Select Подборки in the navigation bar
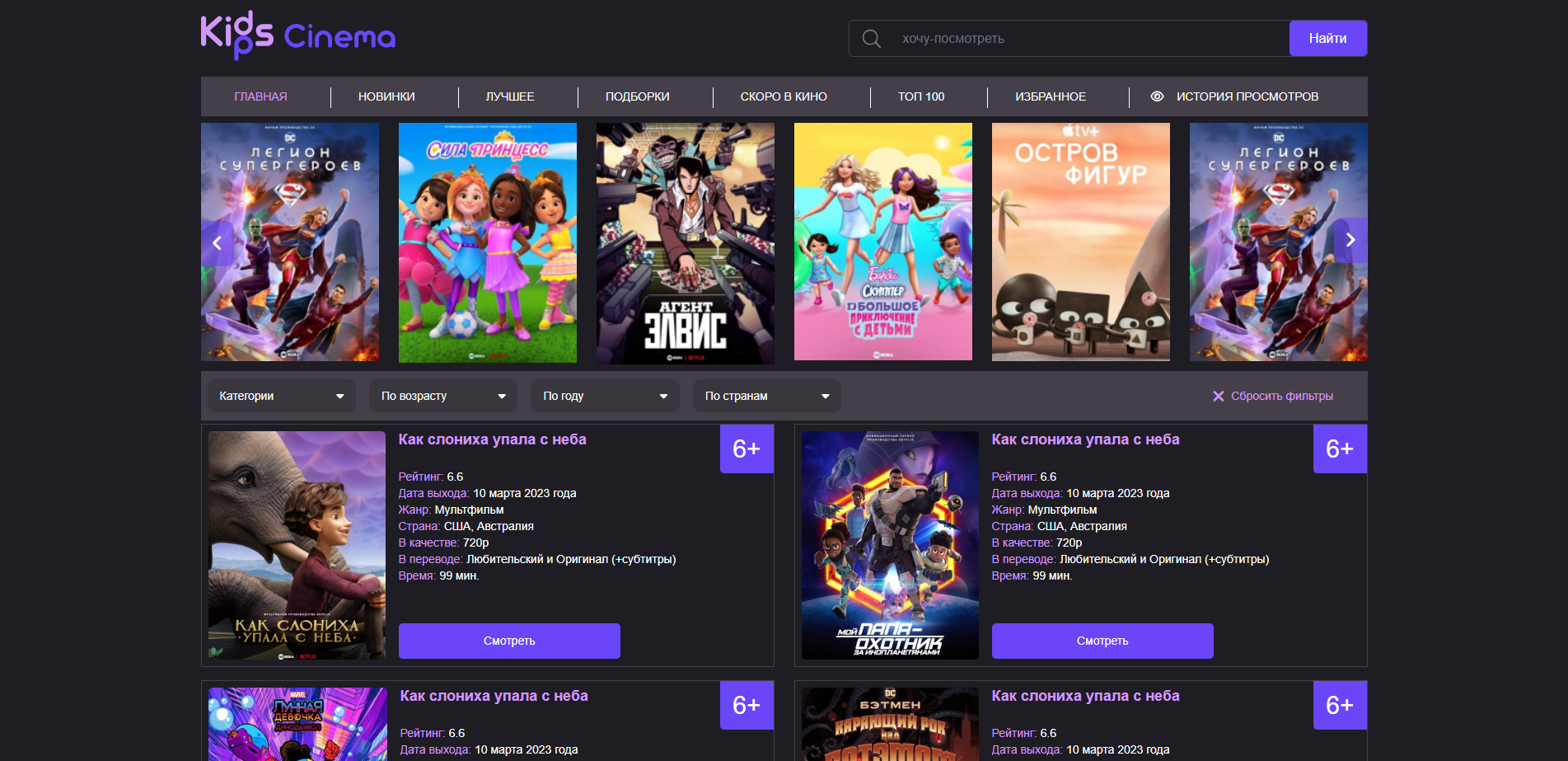 pos(637,96)
